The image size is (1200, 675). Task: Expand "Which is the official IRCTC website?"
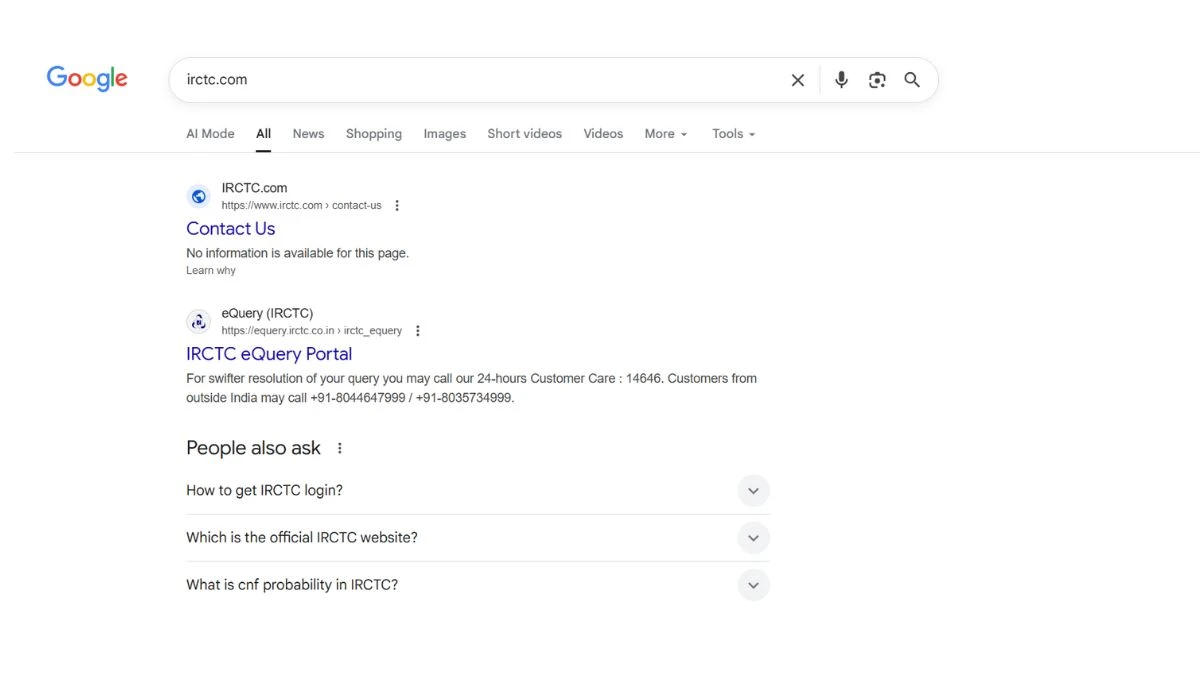click(x=753, y=538)
